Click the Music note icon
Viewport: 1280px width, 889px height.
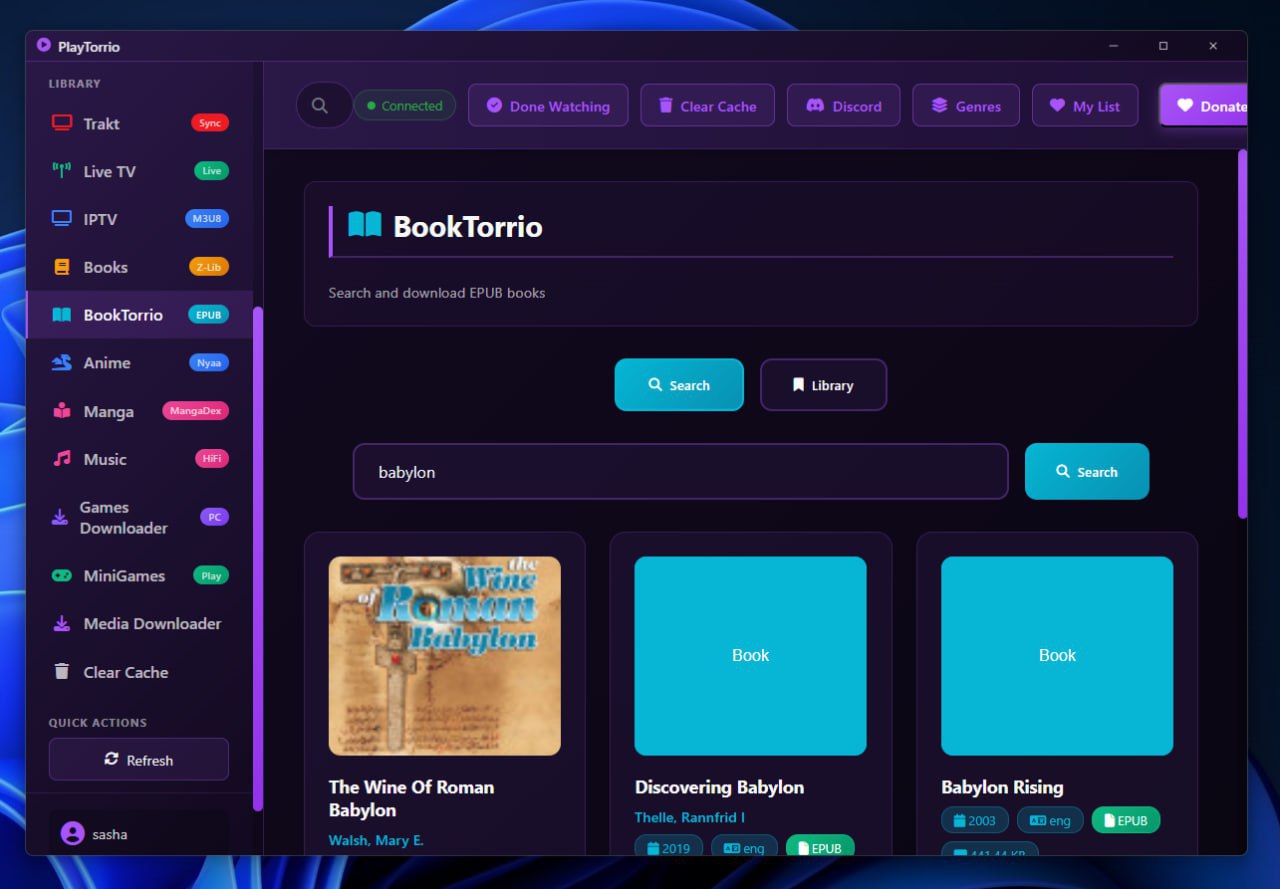62,459
